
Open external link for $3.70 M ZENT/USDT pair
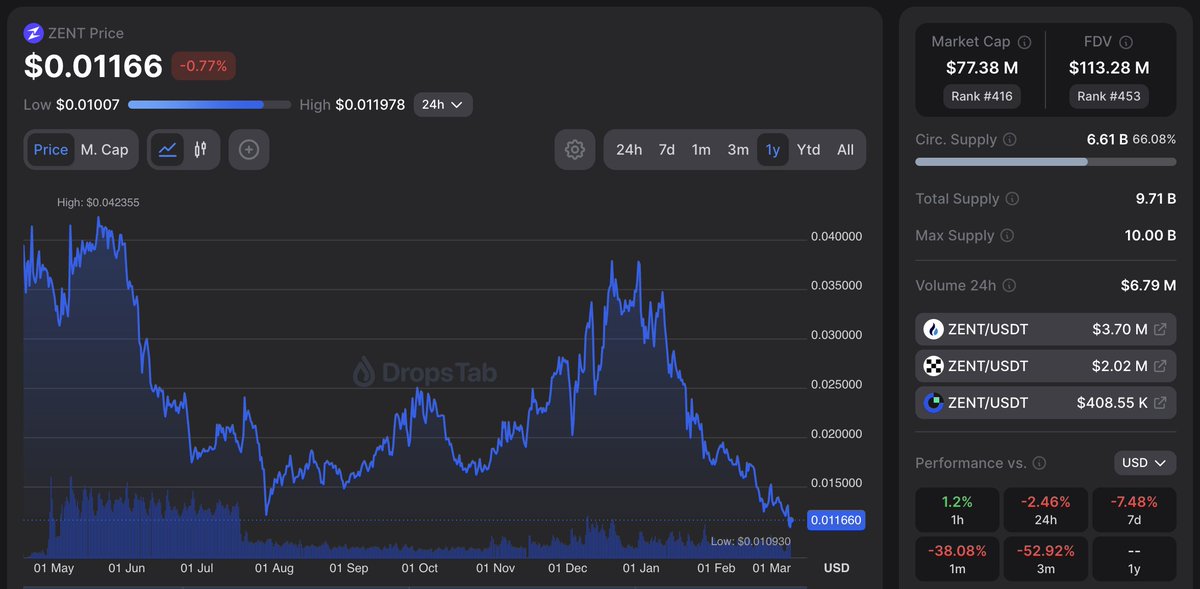click(1160, 329)
